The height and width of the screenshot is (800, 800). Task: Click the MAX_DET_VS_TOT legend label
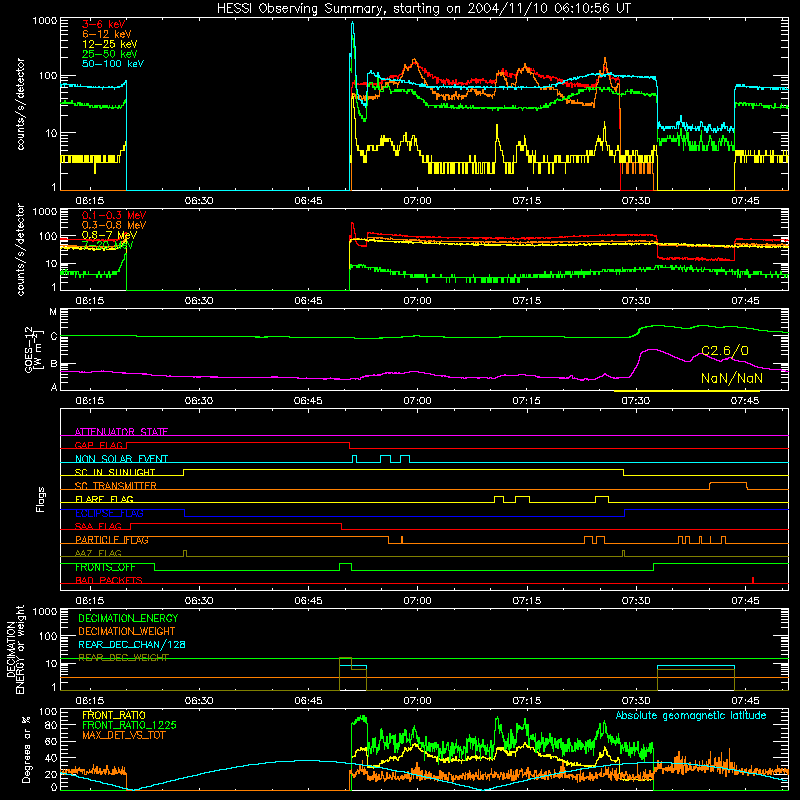pos(123,735)
